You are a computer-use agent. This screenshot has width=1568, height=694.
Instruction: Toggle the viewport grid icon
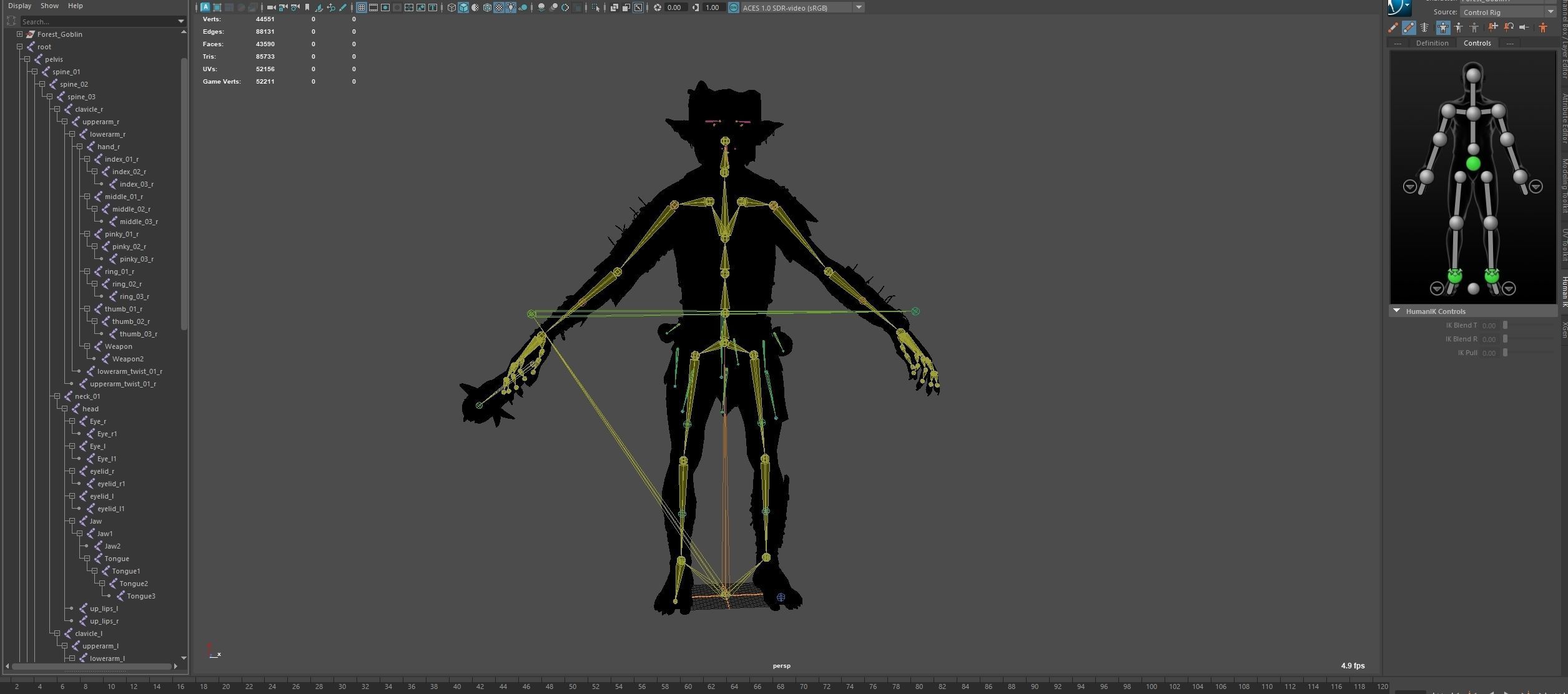(x=362, y=7)
